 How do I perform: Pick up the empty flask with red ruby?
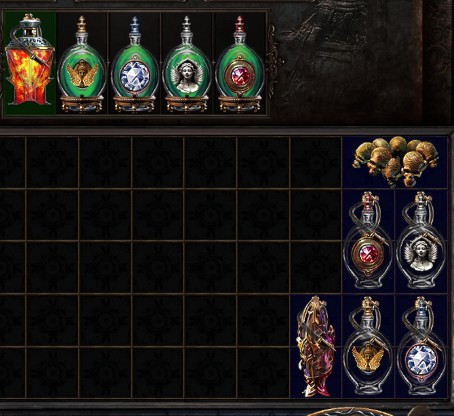[368, 241]
